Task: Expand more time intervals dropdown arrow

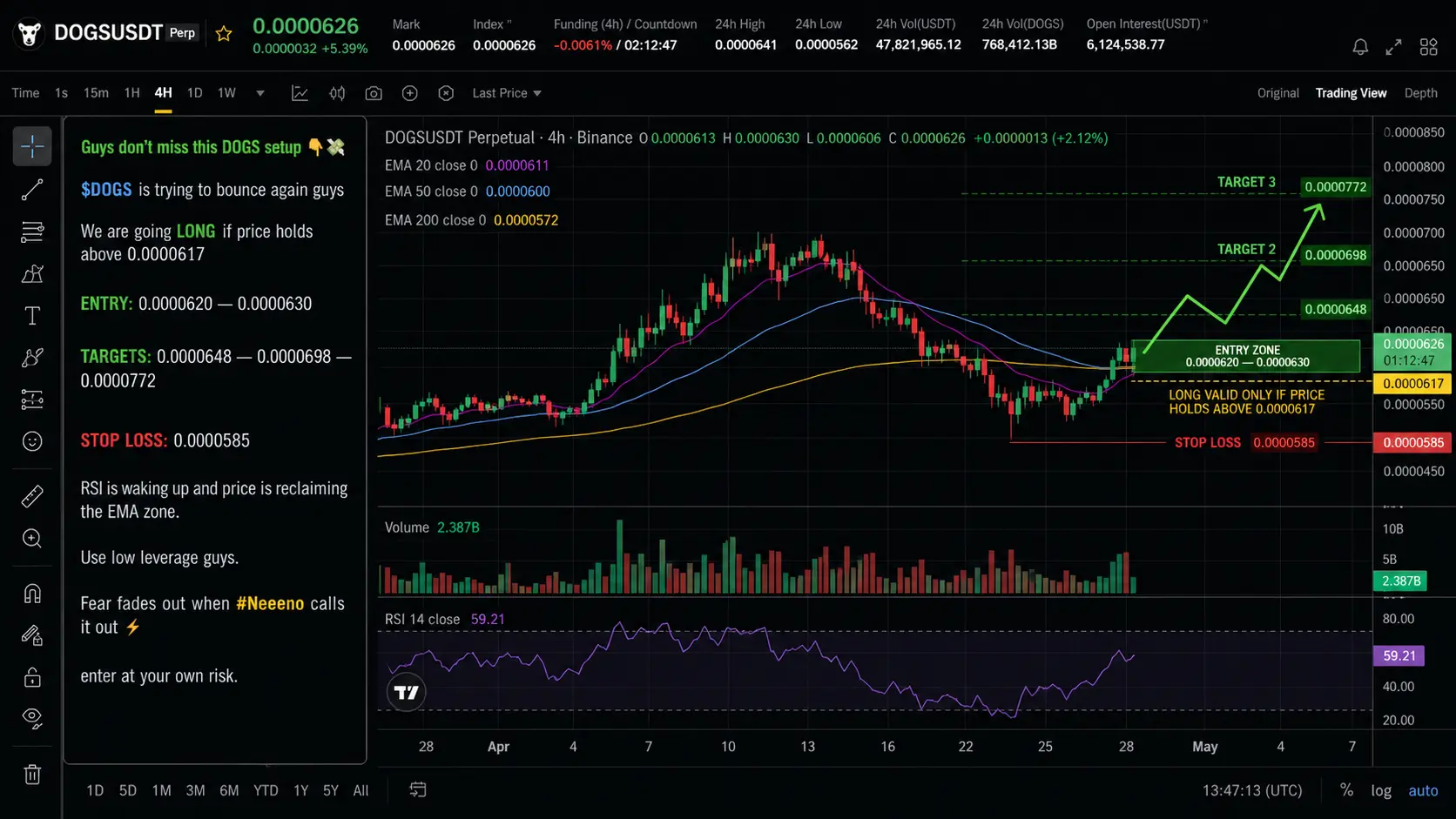Action: (260, 93)
